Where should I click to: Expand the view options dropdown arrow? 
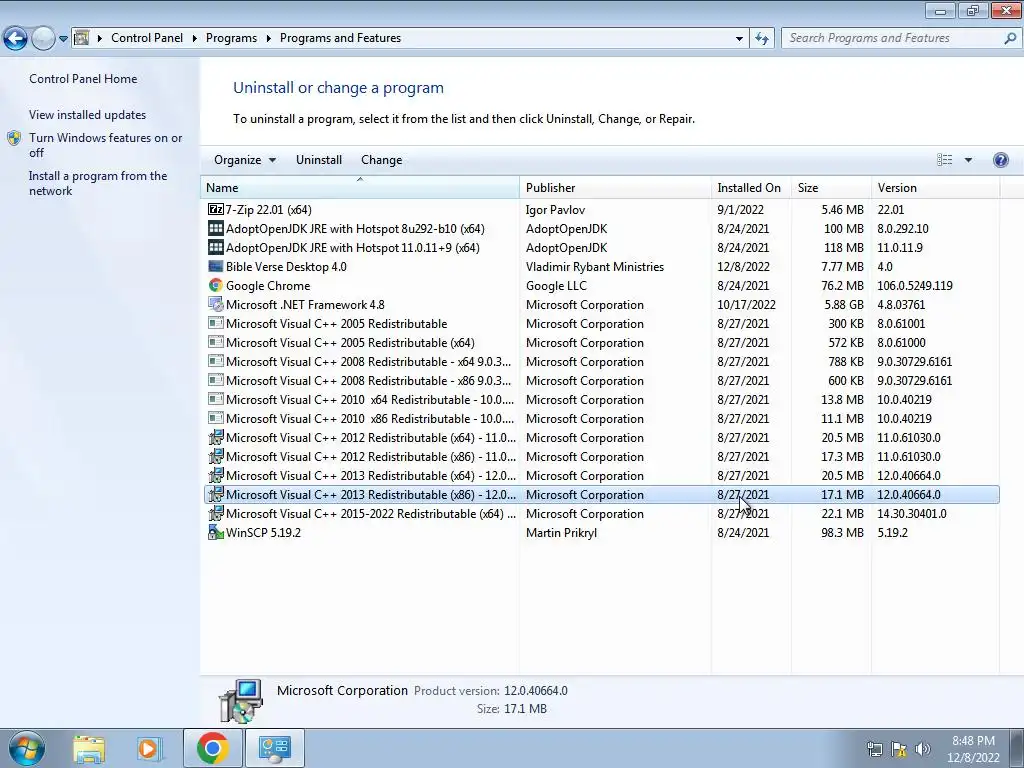pyautogui.click(x=968, y=160)
